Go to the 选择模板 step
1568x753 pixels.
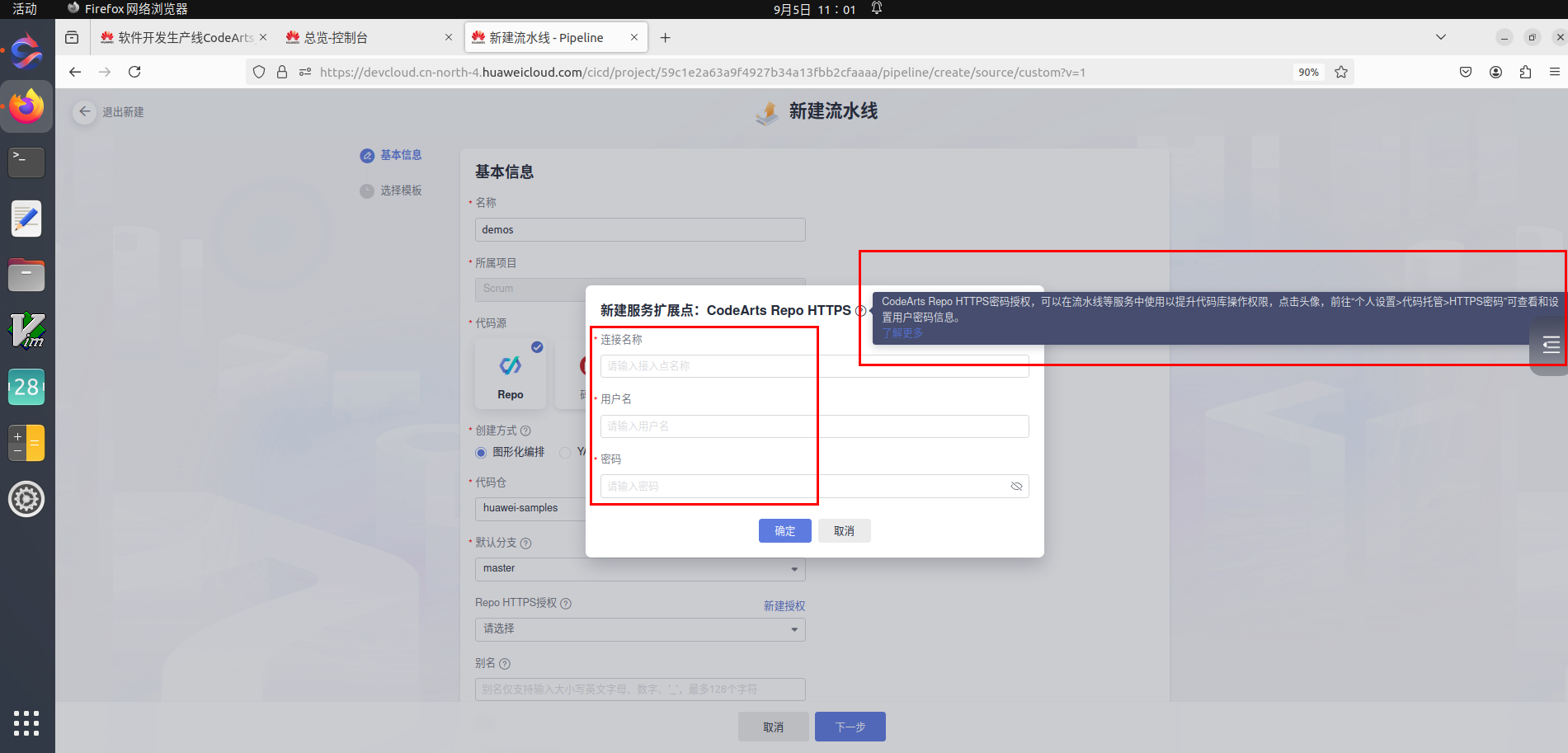391,191
